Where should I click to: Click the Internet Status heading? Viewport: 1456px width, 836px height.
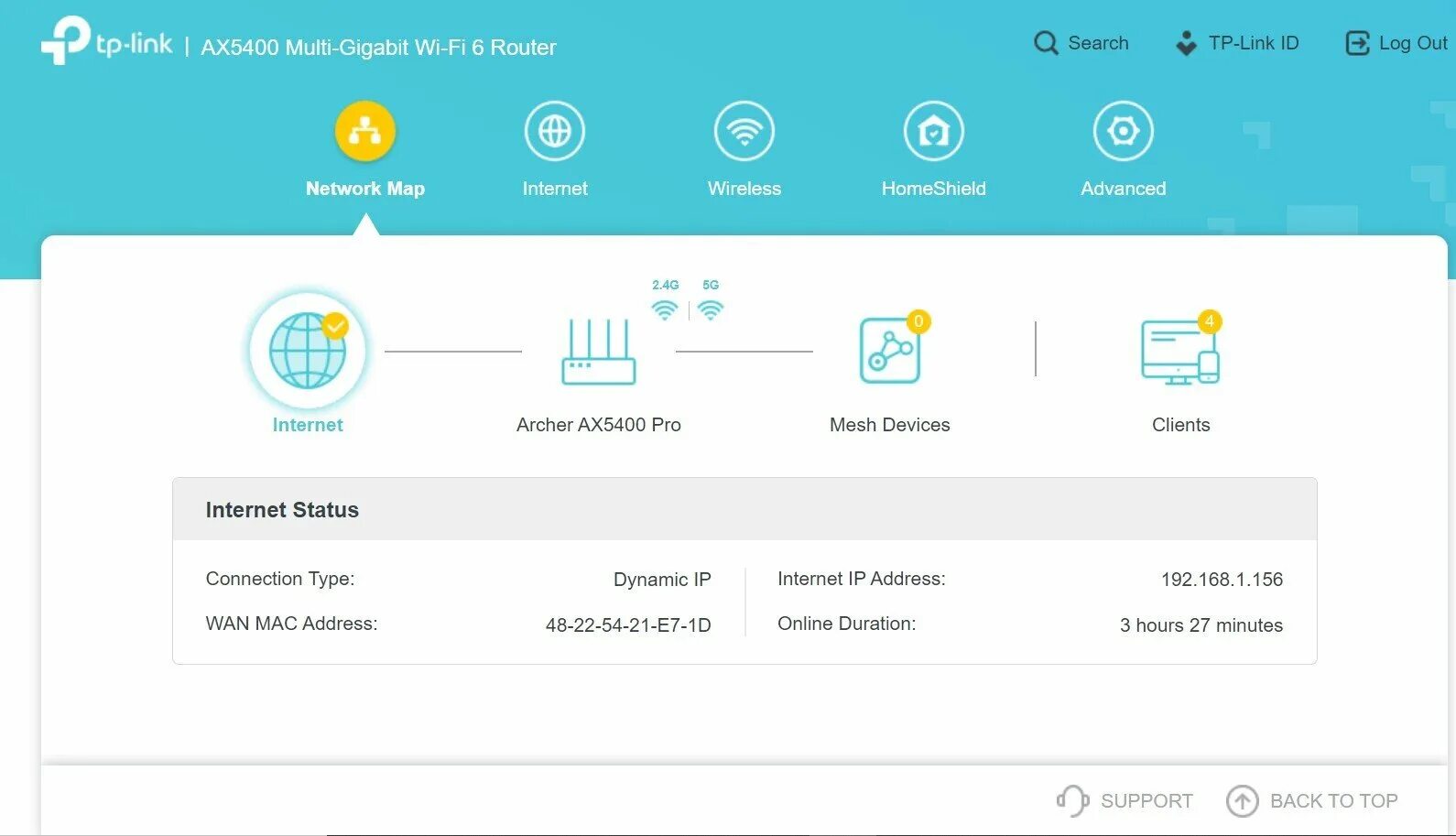click(x=282, y=510)
